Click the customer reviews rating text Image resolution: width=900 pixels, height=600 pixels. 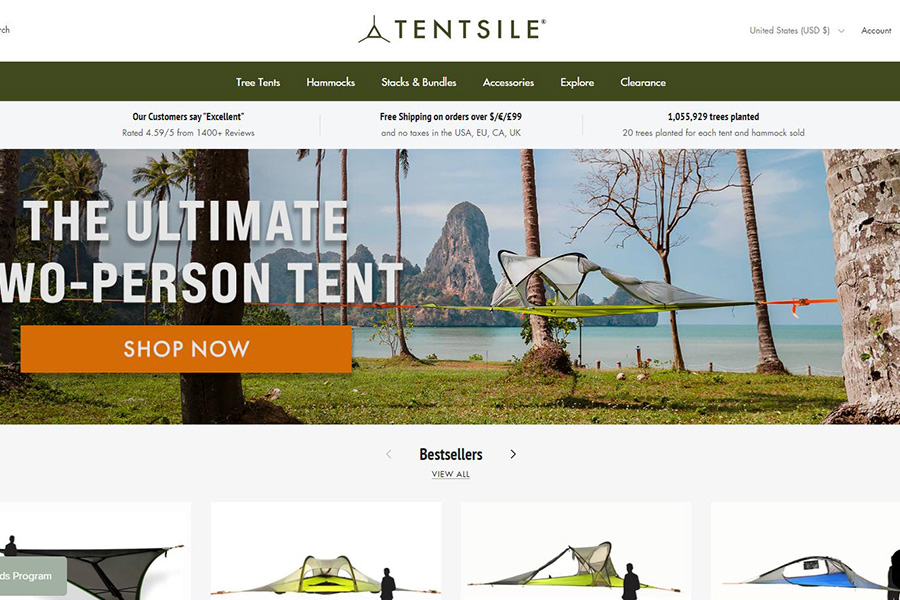188,133
